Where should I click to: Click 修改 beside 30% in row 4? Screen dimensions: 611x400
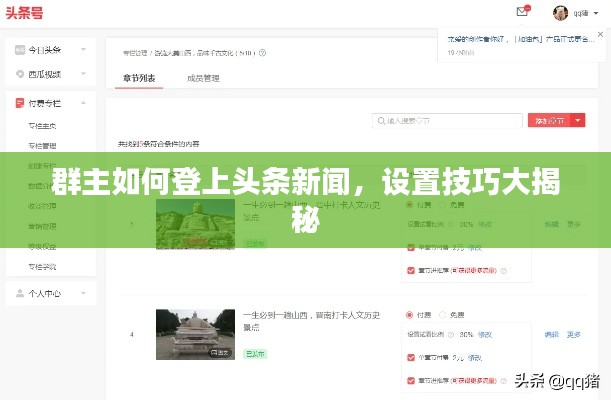click(485, 334)
